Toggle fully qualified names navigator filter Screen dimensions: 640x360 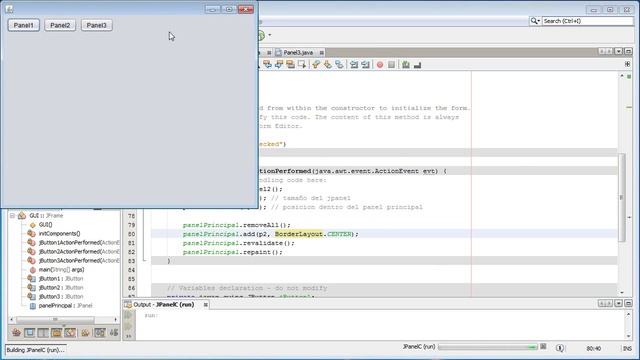pos(85,333)
